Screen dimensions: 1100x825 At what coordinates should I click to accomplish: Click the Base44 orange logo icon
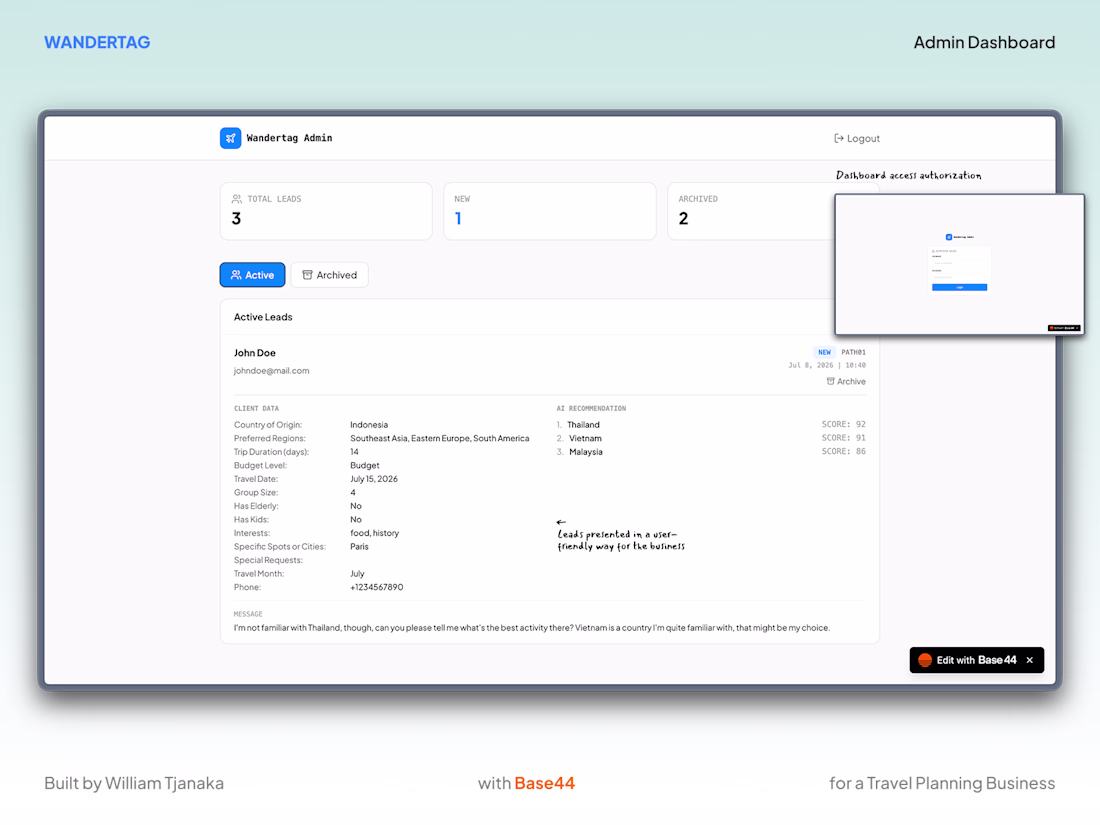(925, 660)
